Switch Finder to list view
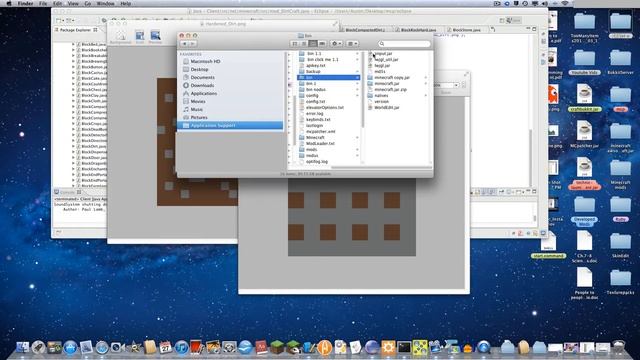Screen dimensions: 640x360 (304, 43)
